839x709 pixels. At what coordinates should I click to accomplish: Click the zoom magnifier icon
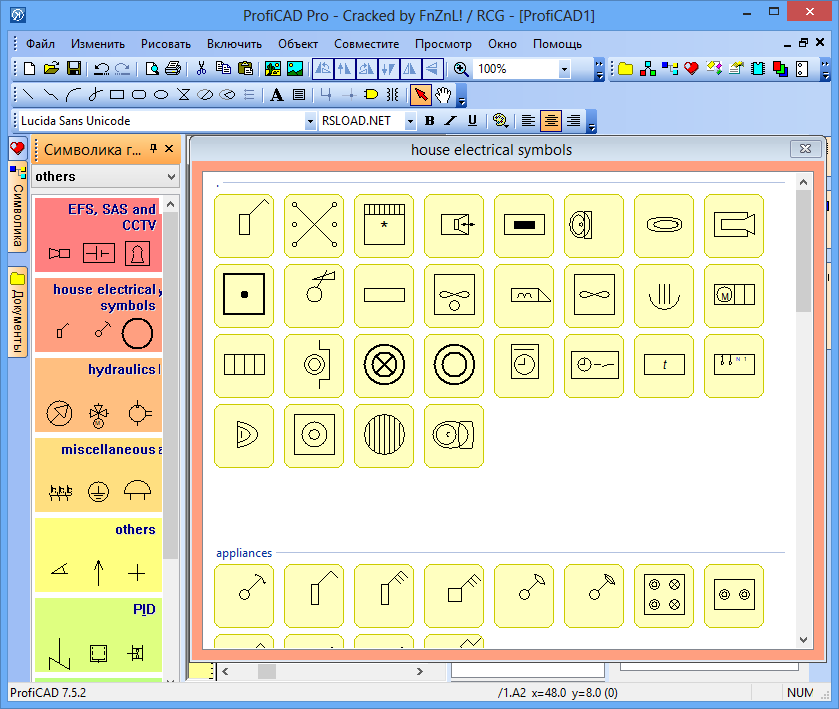461,69
